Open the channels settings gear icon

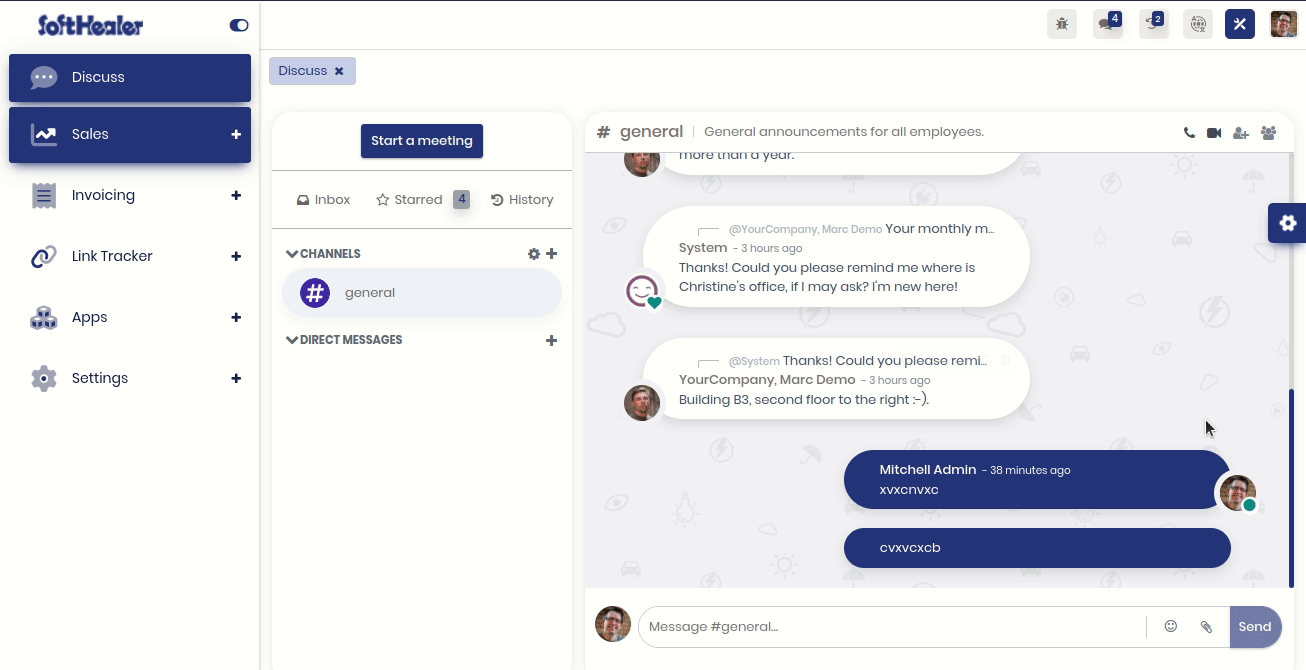(534, 254)
